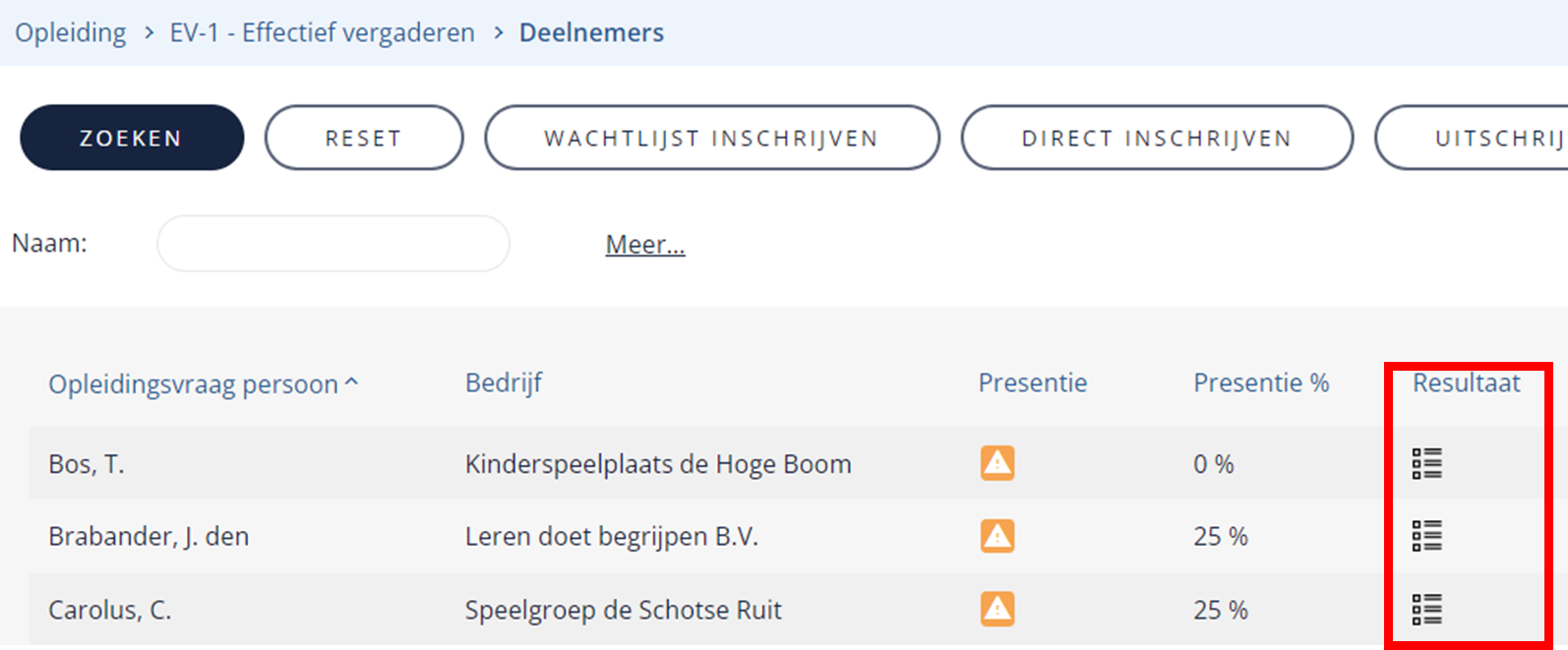Open result list icon for Bos, T.
Image resolution: width=1568 pixels, height=650 pixels.
click(x=1426, y=463)
